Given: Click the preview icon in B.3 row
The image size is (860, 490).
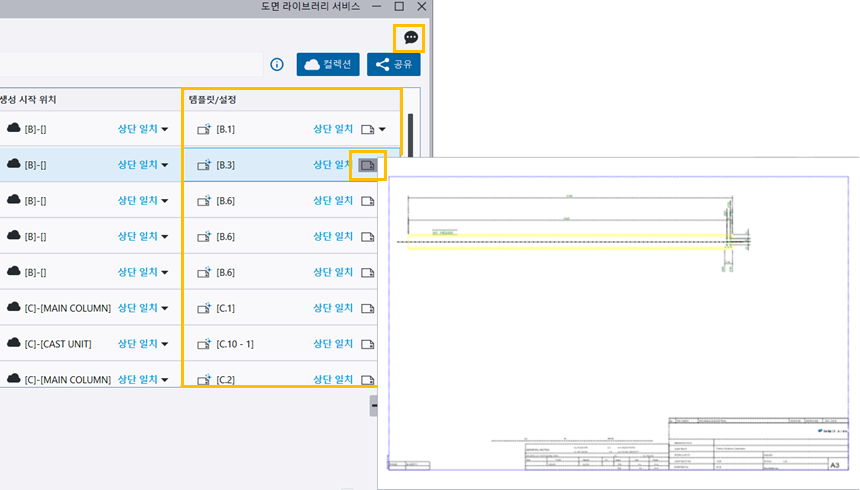Looking at the screenshot, I should point(368,165).
